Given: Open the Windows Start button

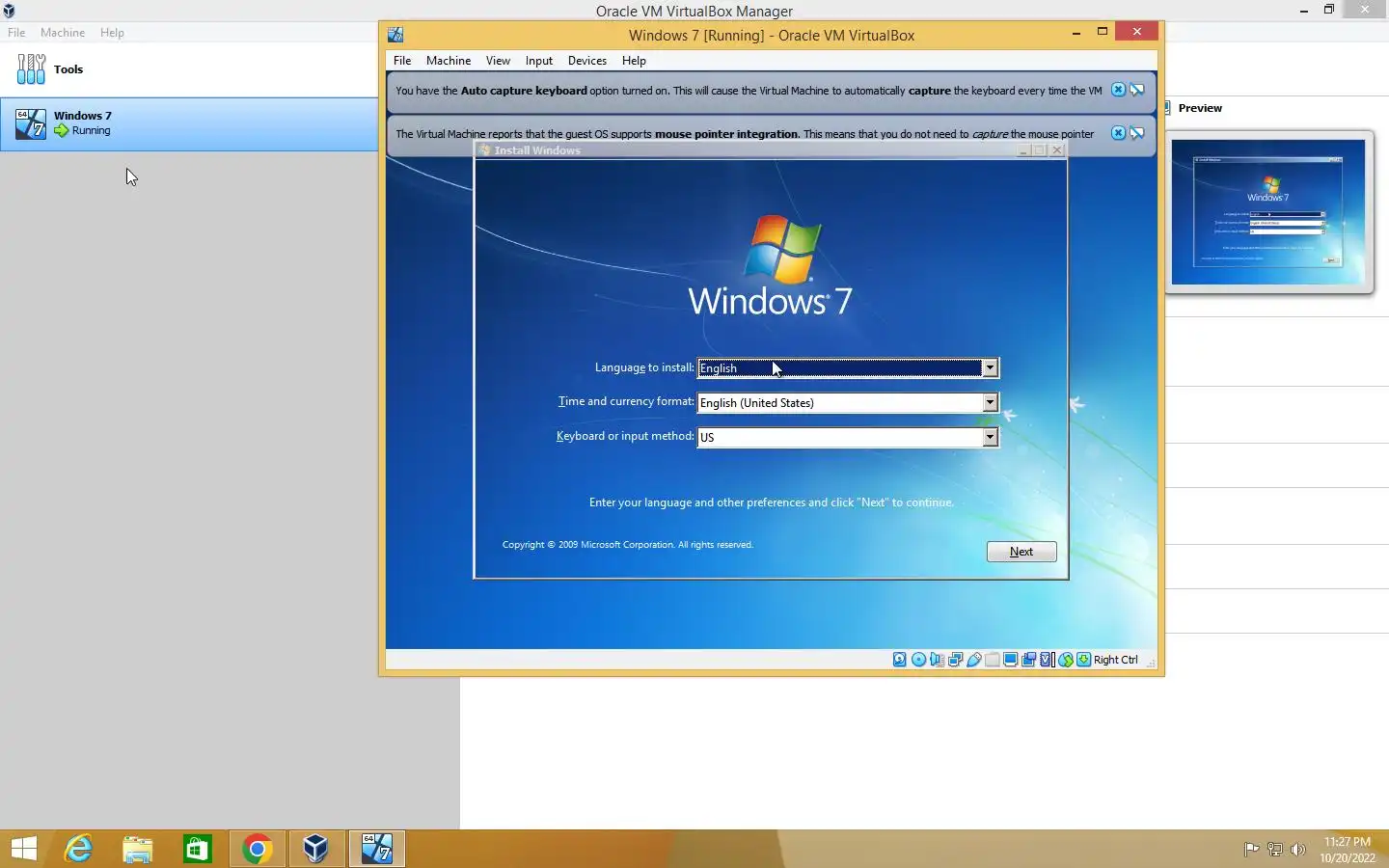Looking at the screenshot, I should (x=24, y=849).
